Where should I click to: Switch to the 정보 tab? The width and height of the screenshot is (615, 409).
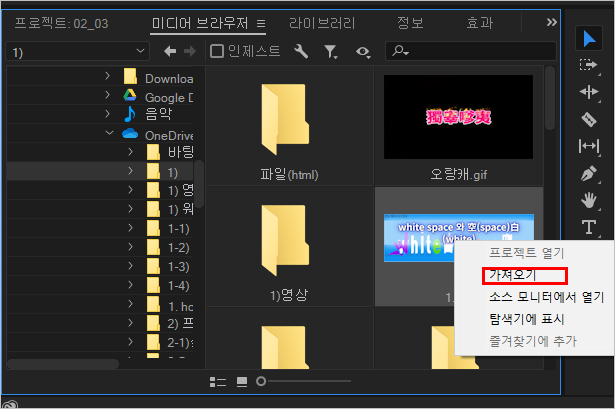[410, 23]
